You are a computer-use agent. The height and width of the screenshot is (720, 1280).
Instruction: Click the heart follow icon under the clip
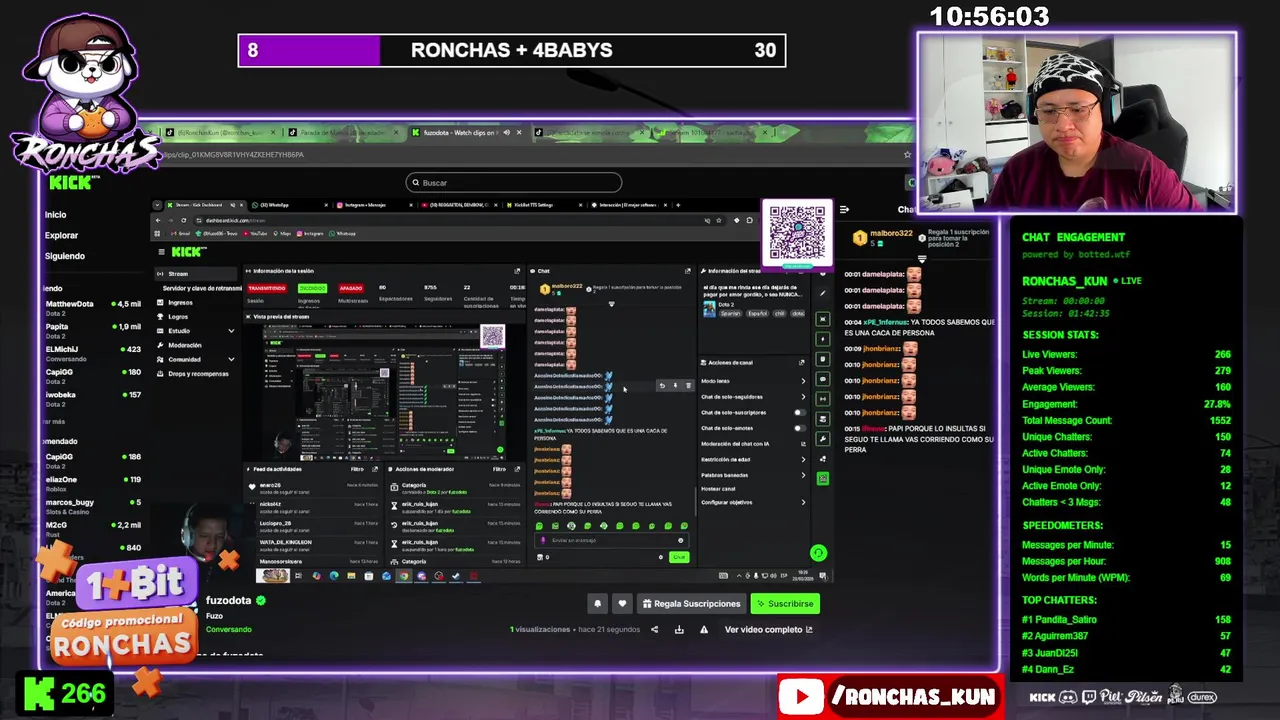pos(622,603)
